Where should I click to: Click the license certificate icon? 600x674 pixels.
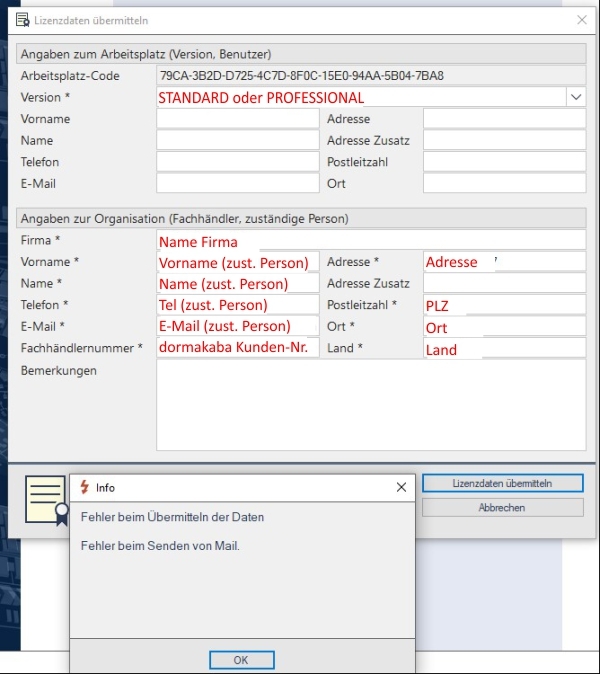[46, 498]
